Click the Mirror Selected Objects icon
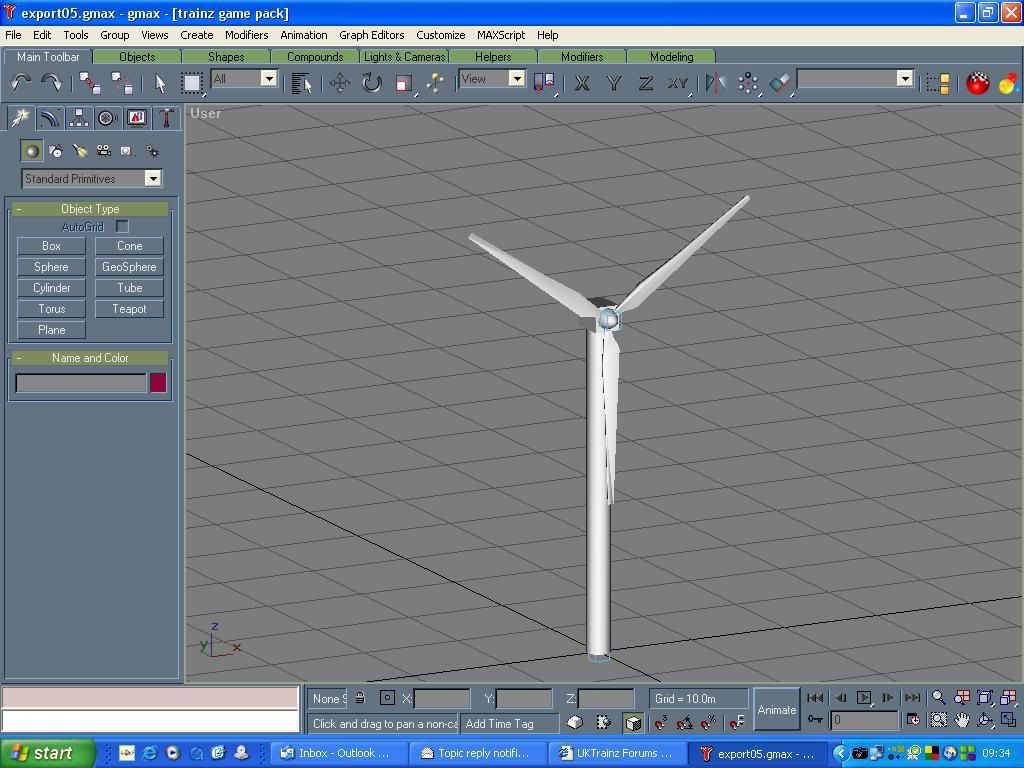Image resolution: width=1024 pixels, height=768 pixels. tap(715, 83)
